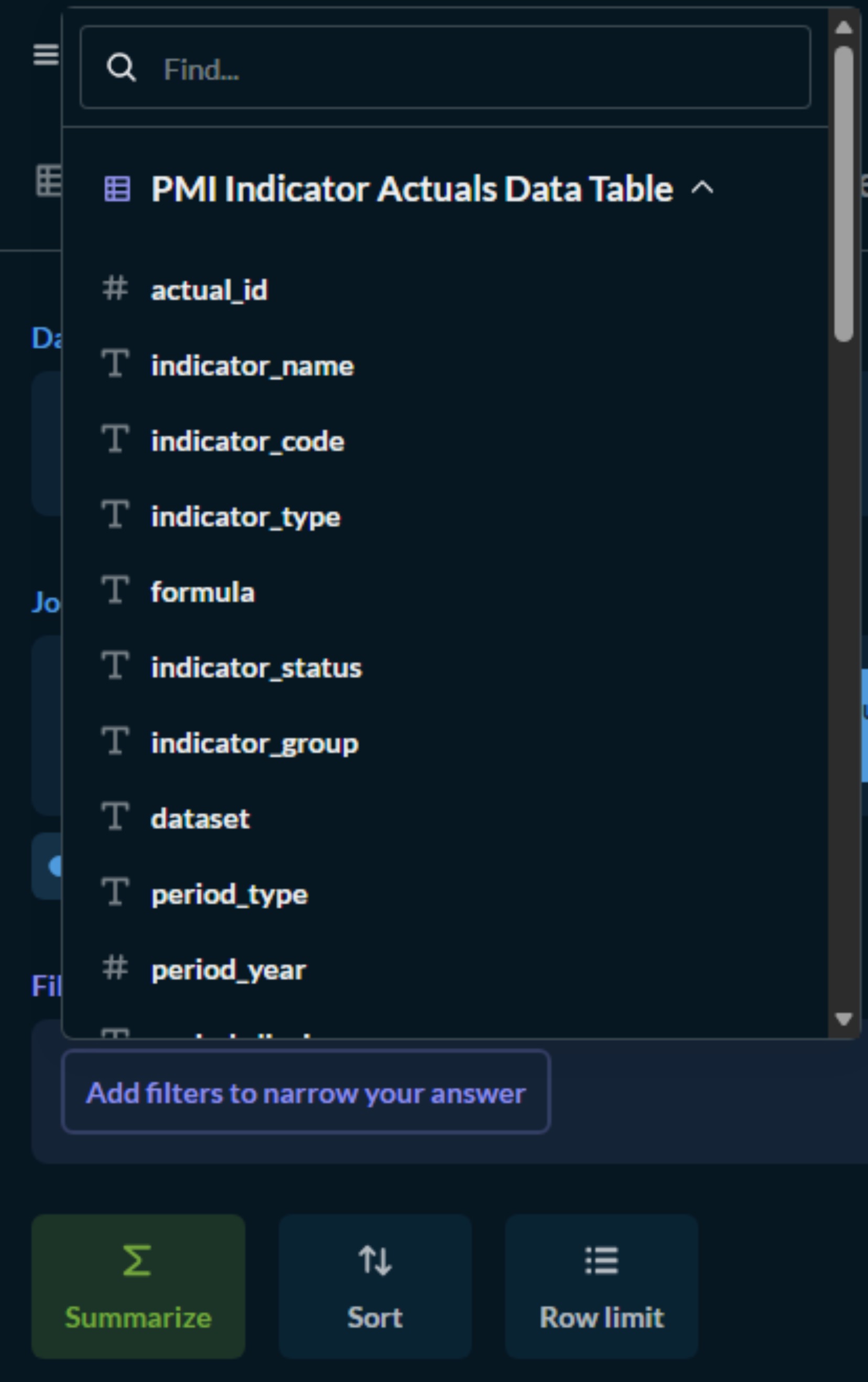This screenshot has height=1382, width=868.
Task: Open the Sort option
Action: click(375, 1287)
